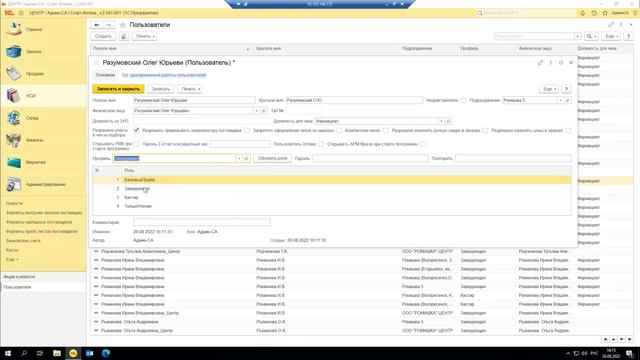Open Microsoft Edge from taskbar

click(106, 353)
